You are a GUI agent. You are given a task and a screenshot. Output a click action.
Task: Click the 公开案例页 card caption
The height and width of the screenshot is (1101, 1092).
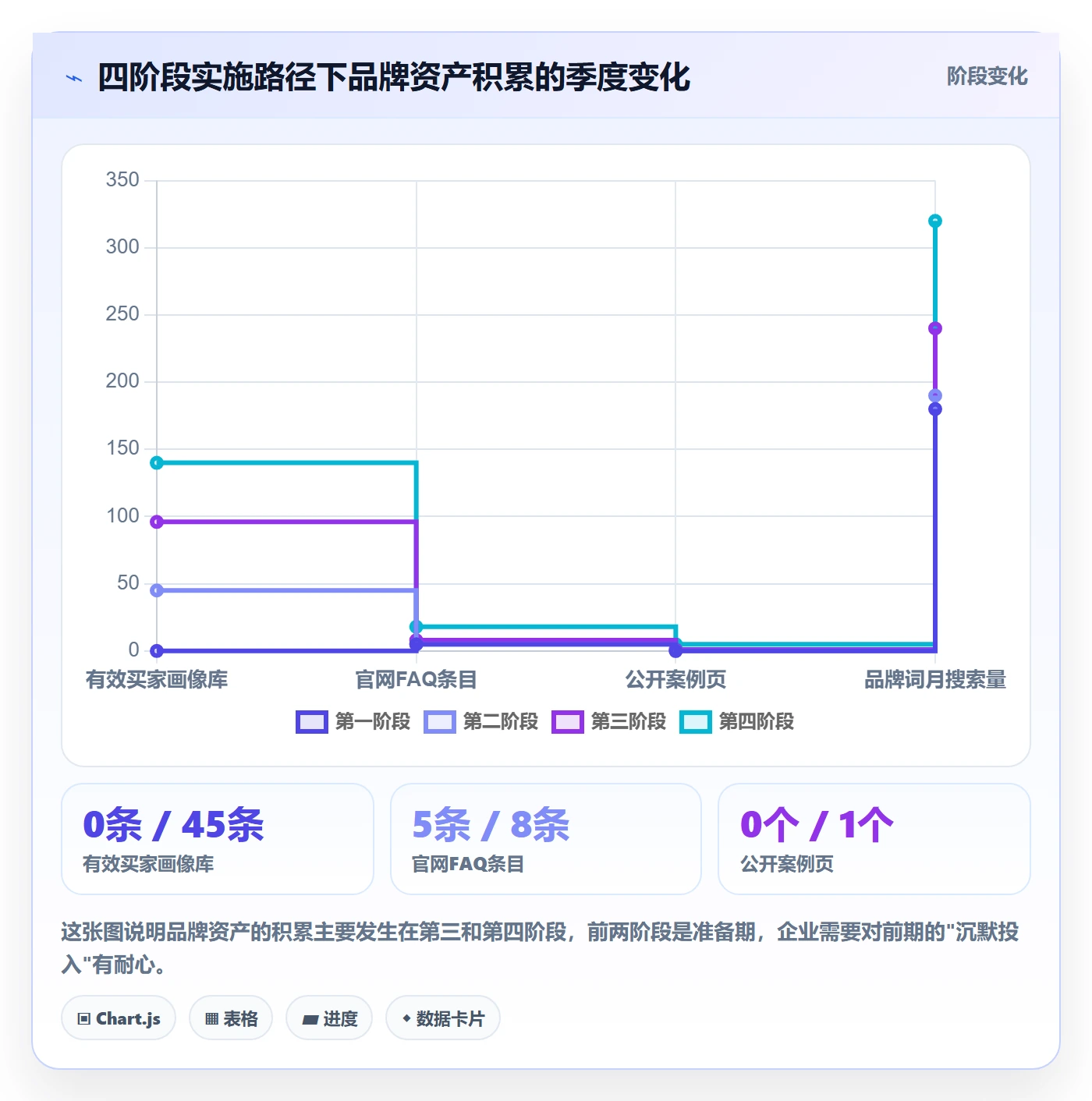787,864
